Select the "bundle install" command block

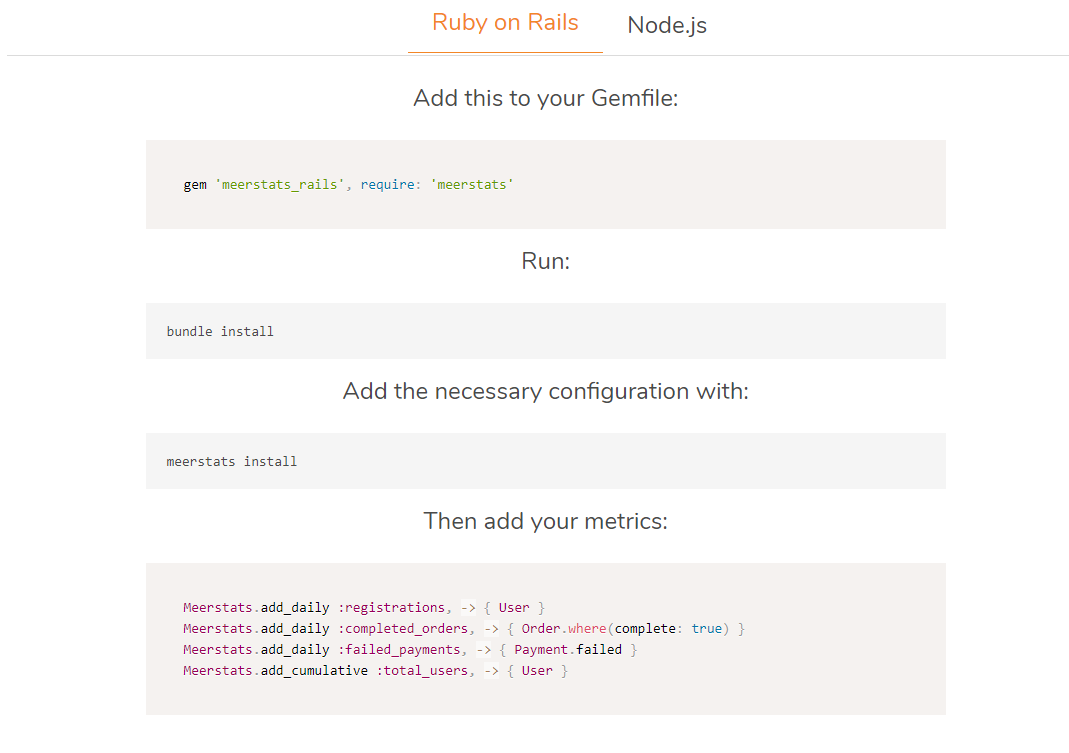(x=220, y=331)
